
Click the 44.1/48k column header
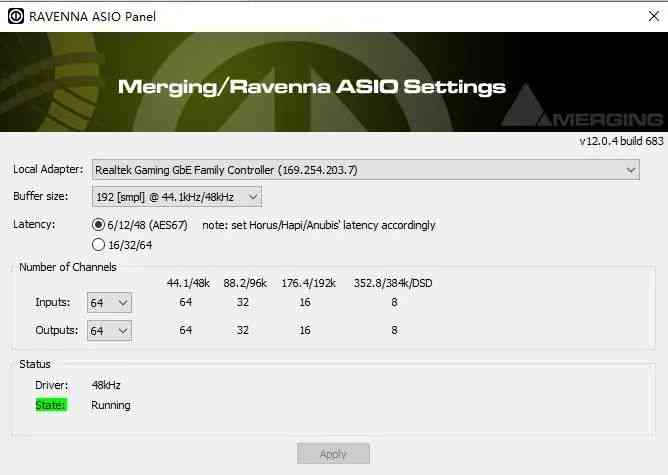pyautogui.click(x=188, y=283)
